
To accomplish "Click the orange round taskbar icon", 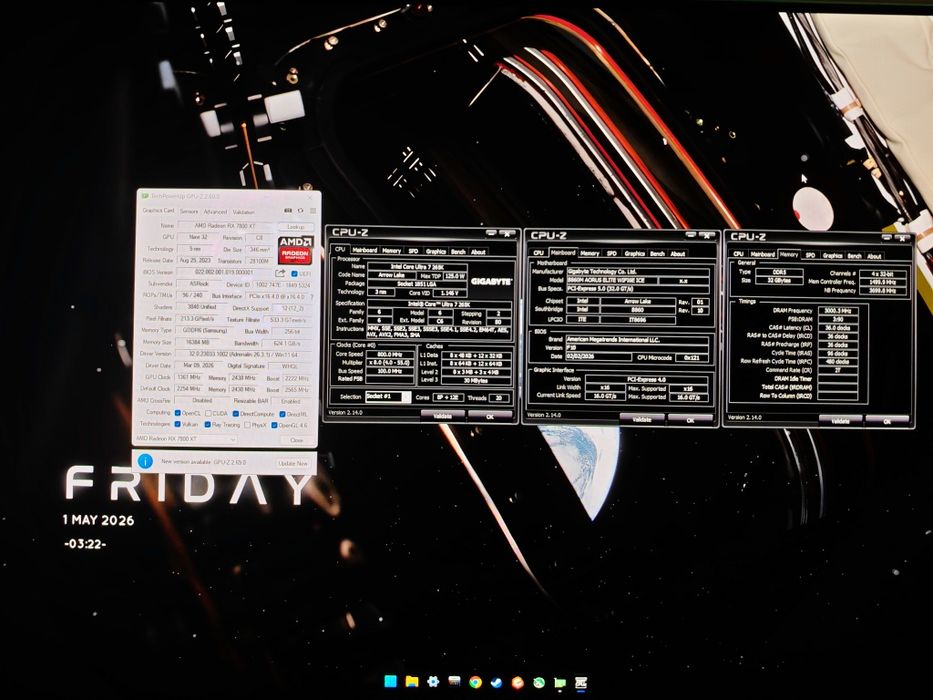I will pos(518,683).
